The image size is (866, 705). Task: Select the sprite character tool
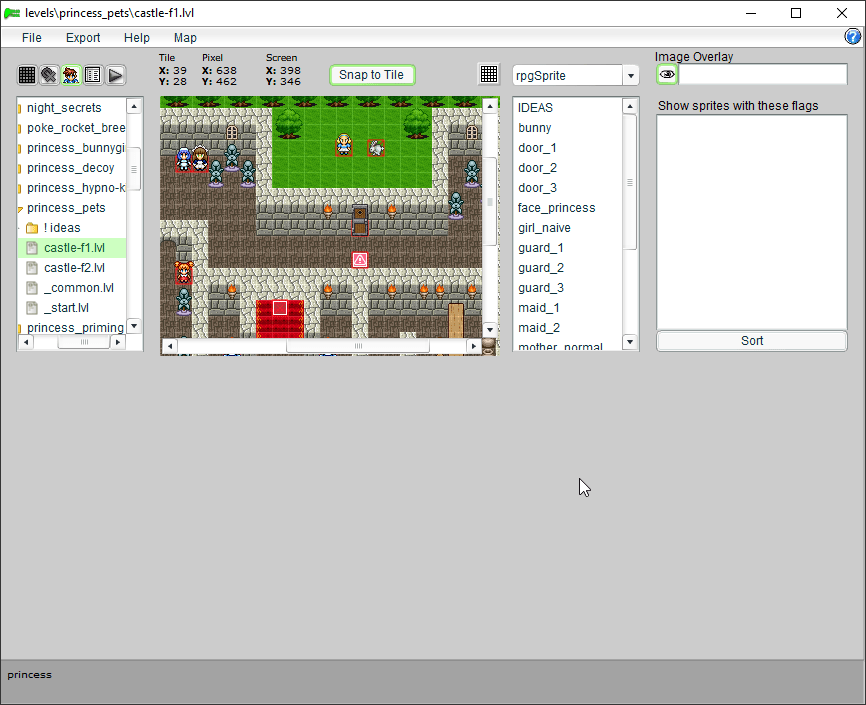(x=70, y=74)
